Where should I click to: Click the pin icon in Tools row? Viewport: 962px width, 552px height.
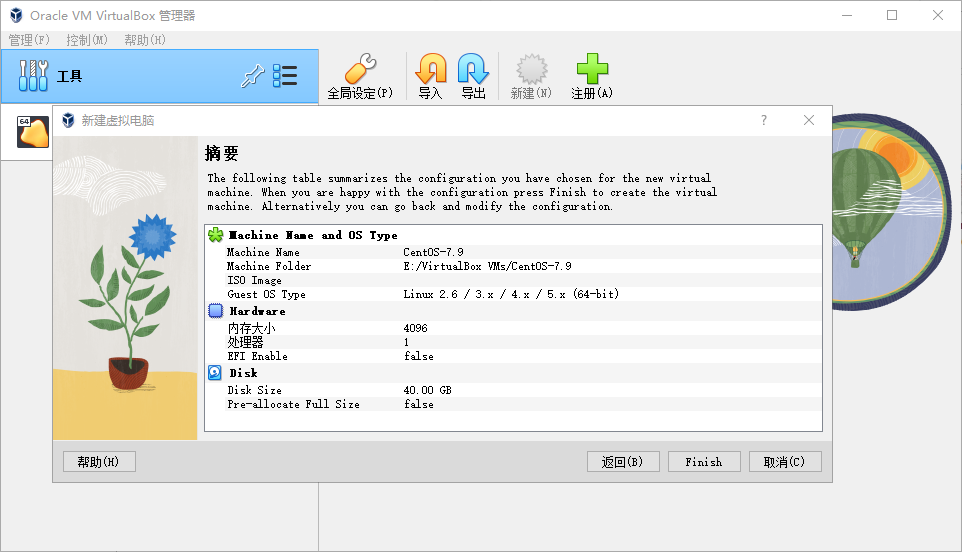[252, 76]
